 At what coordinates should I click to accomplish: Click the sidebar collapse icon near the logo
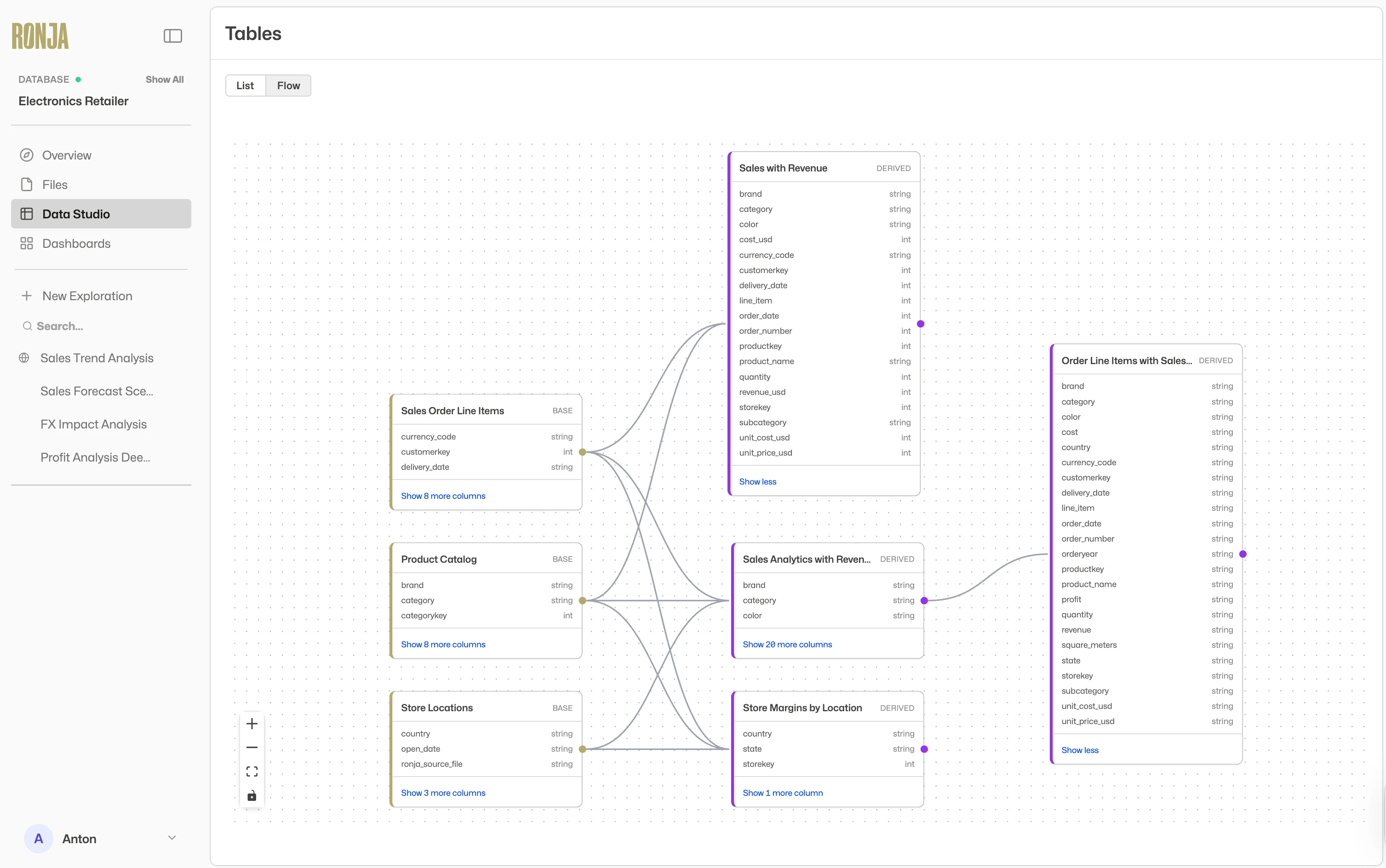(x=173, y=35)
